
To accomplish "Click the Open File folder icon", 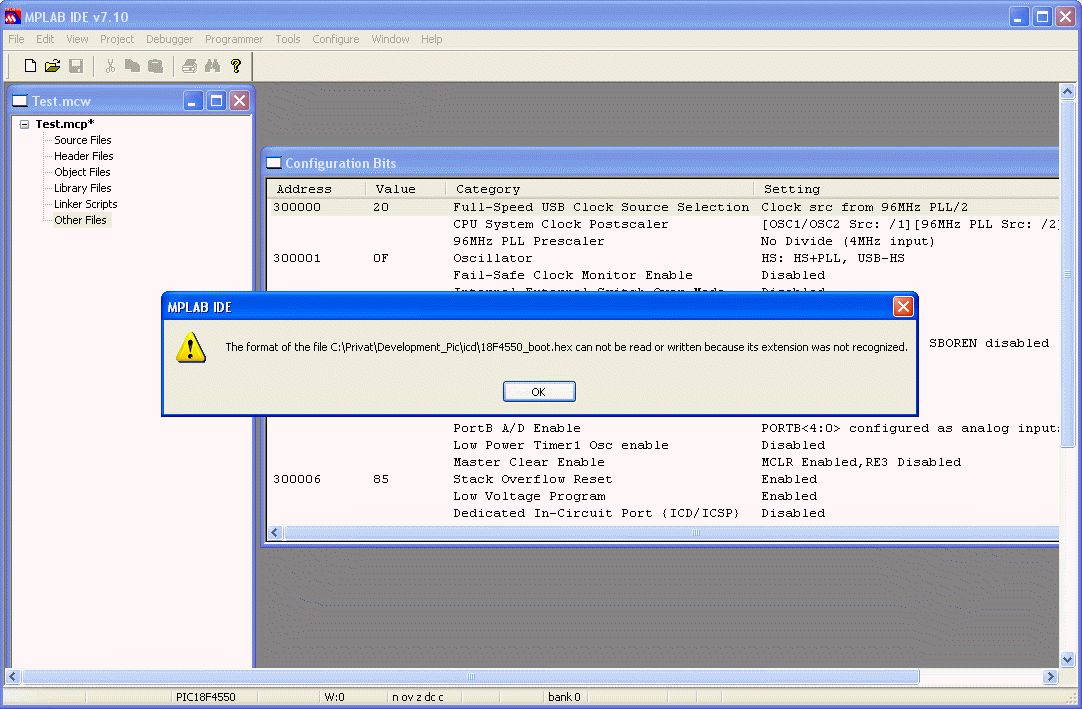I will 52,66.
